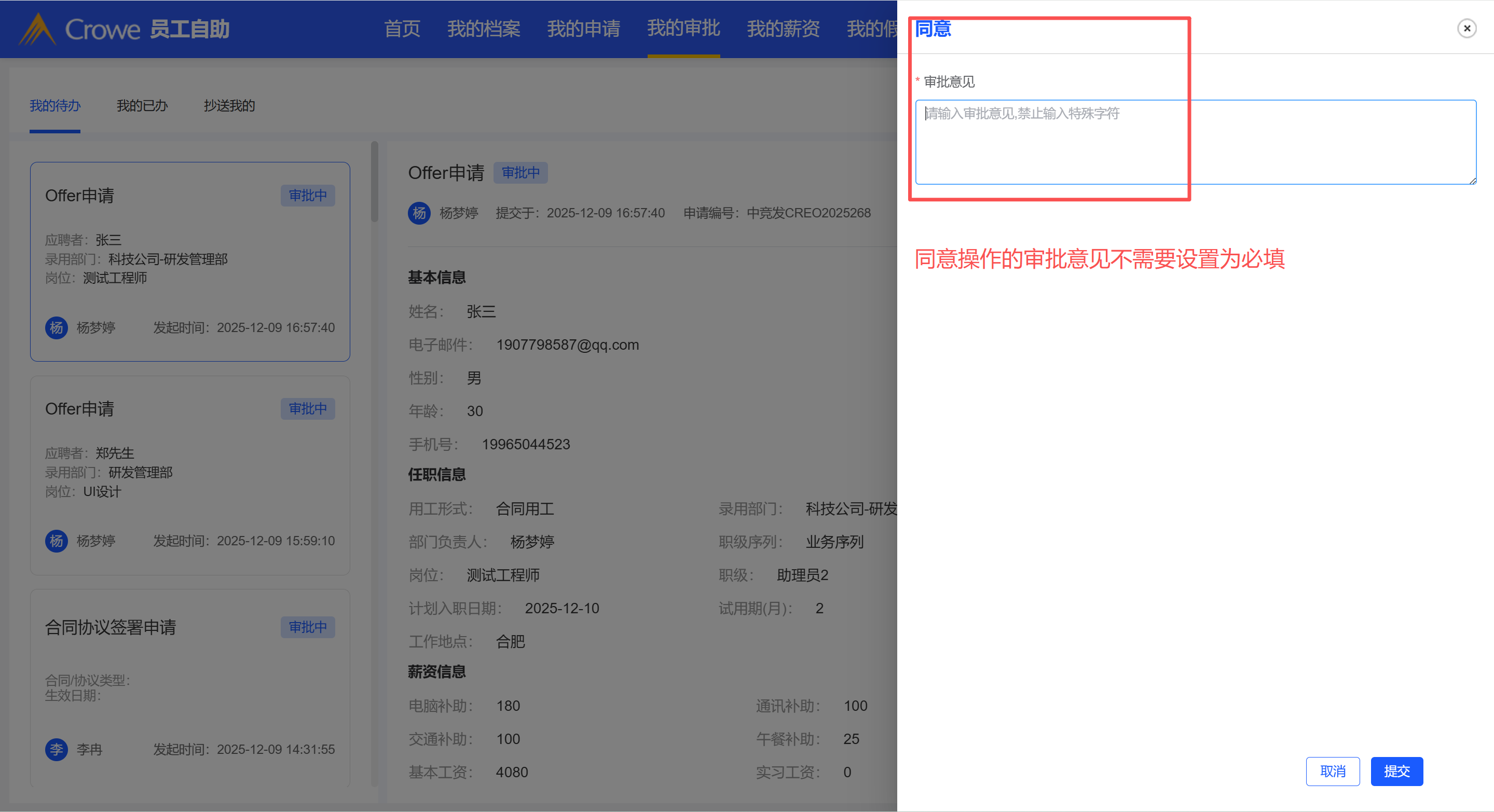The width and height of the screenshot is (1494, 812).
Task: Click 杨 avatar on 郑先生 Offer card
Action: (x=56, y=541)
